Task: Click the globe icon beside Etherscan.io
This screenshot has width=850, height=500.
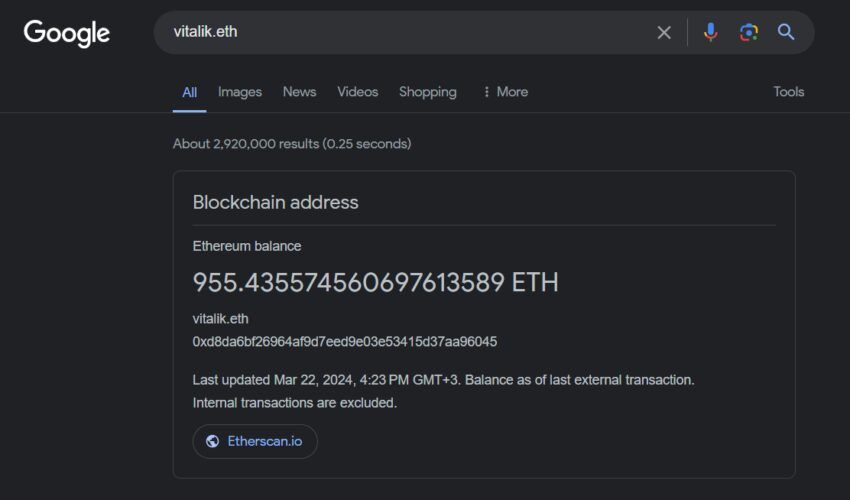Action: pos(212,441)
